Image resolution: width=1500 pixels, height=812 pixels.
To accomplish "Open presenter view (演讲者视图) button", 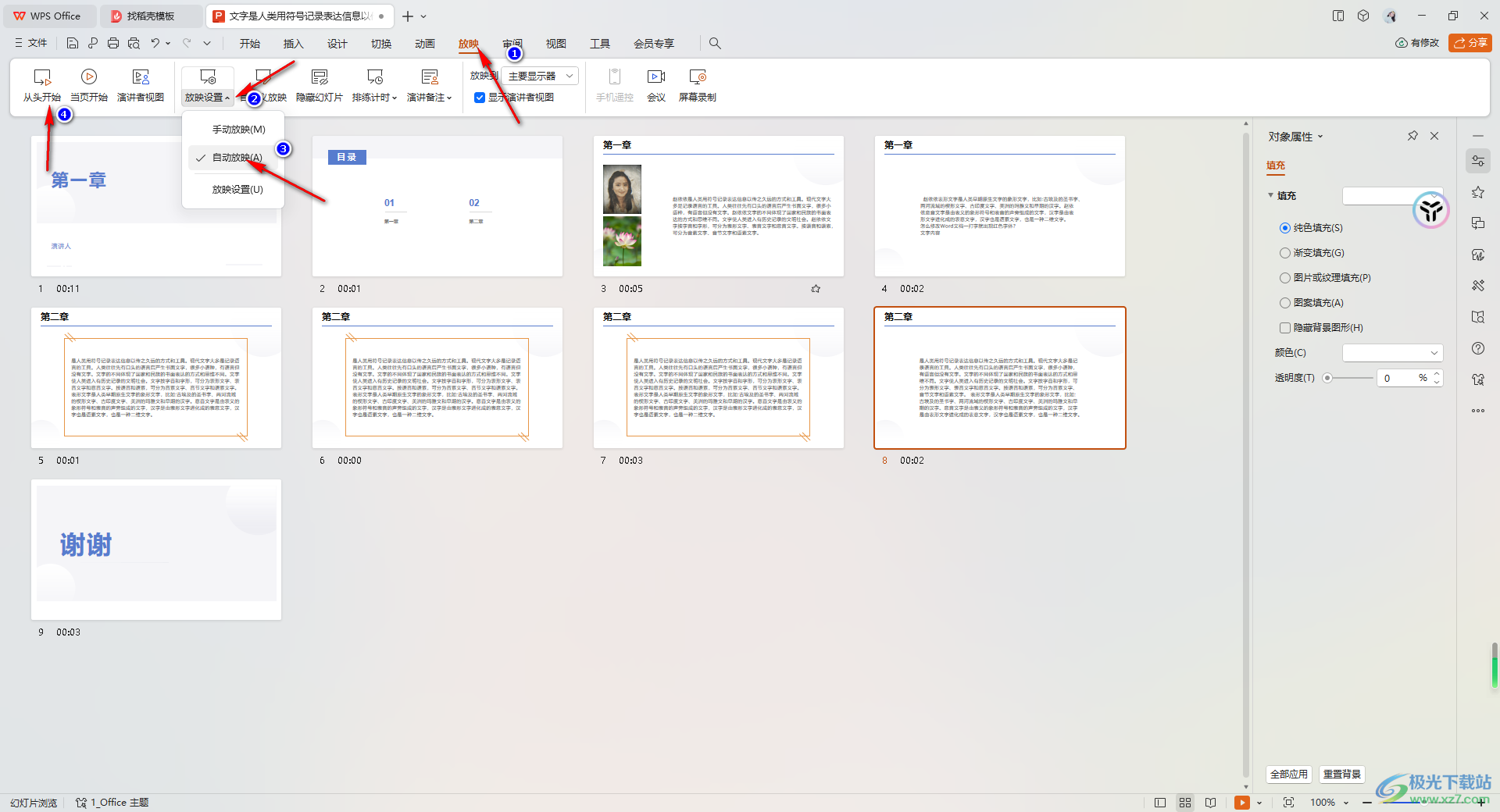I will tap(141, 86).
